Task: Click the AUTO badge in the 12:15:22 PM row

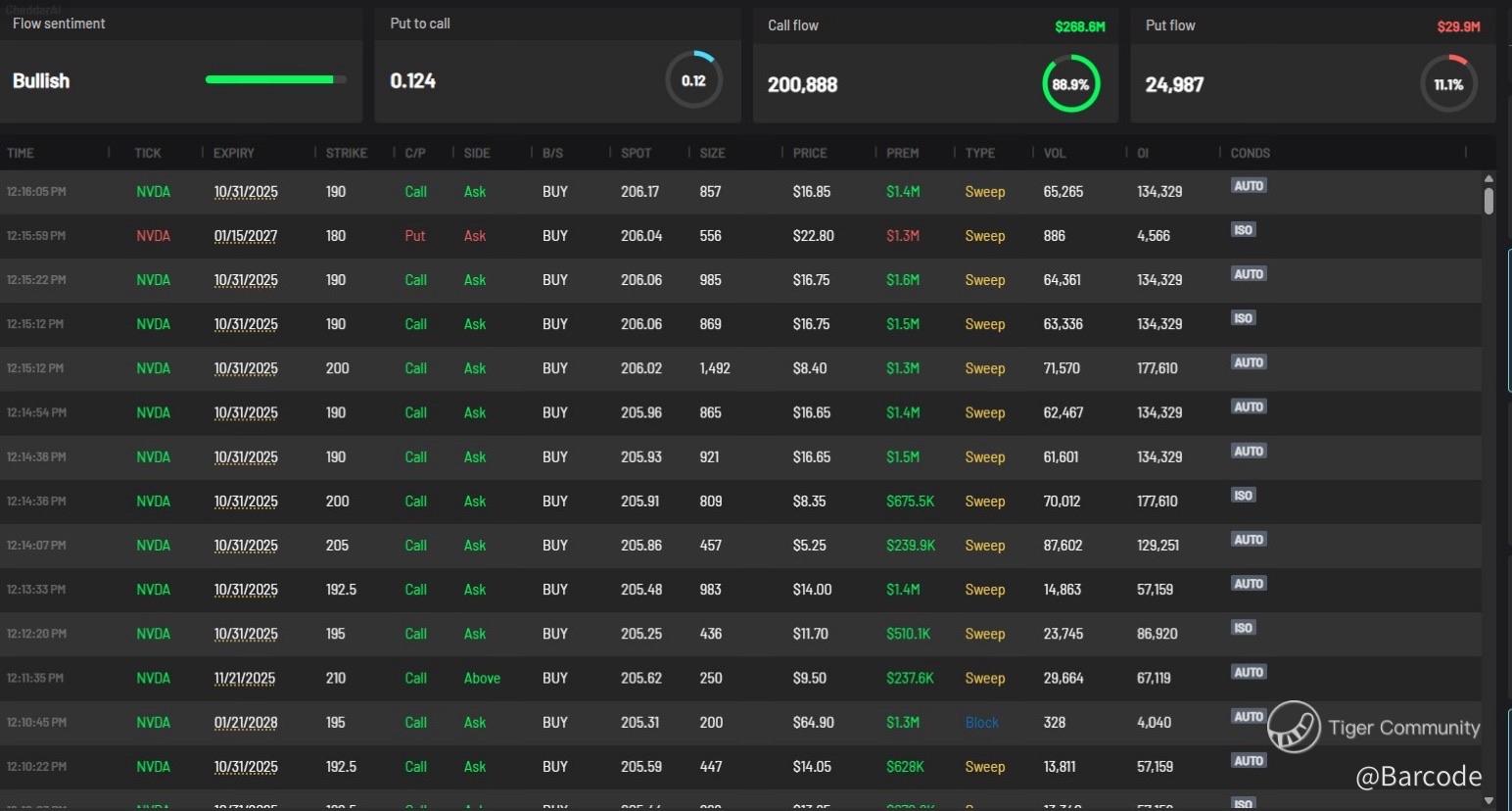Action: pyautogui.click(x=1249, y=273)
